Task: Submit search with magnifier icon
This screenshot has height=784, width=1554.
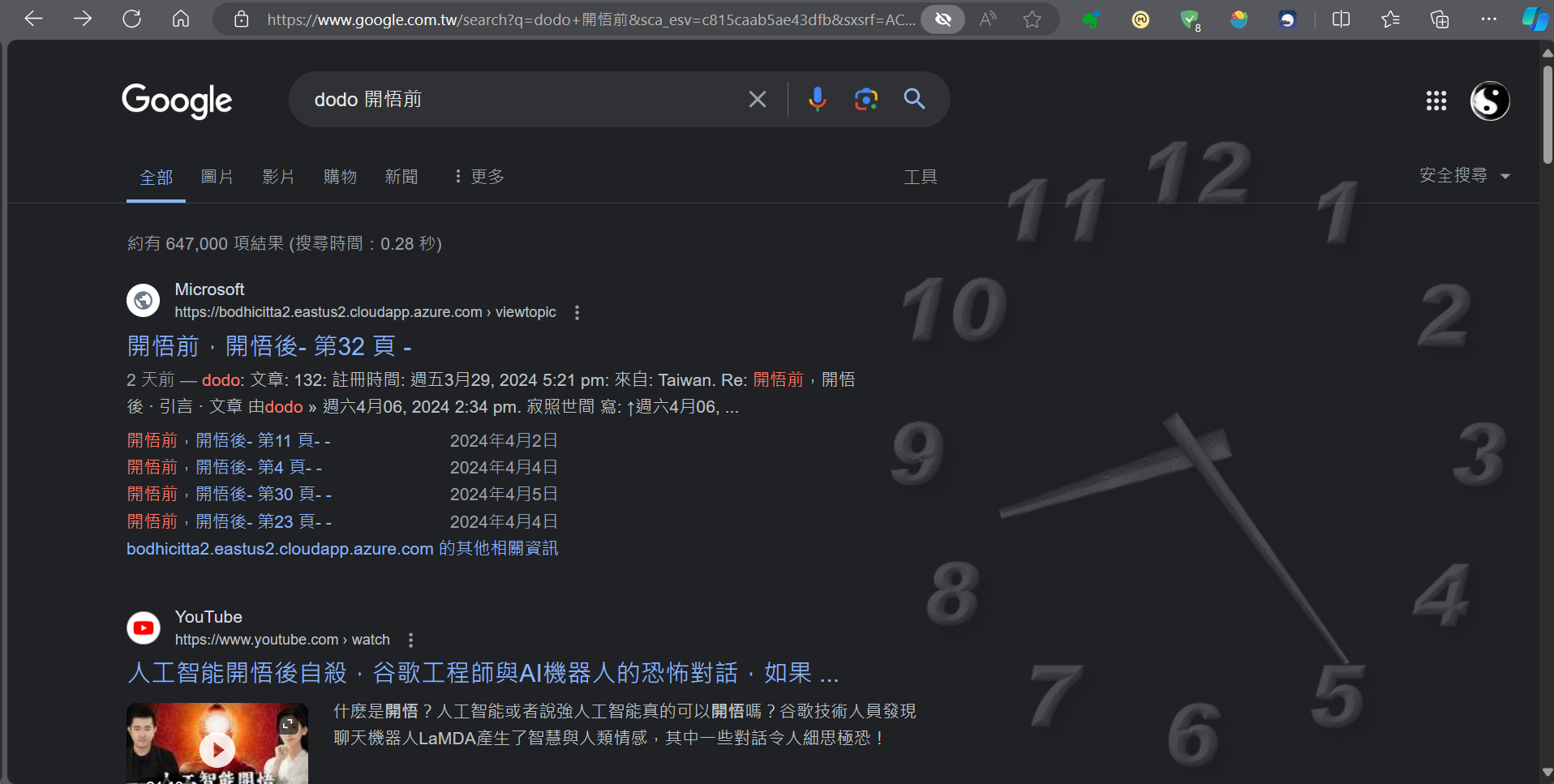Action: [x=915, y=99]
